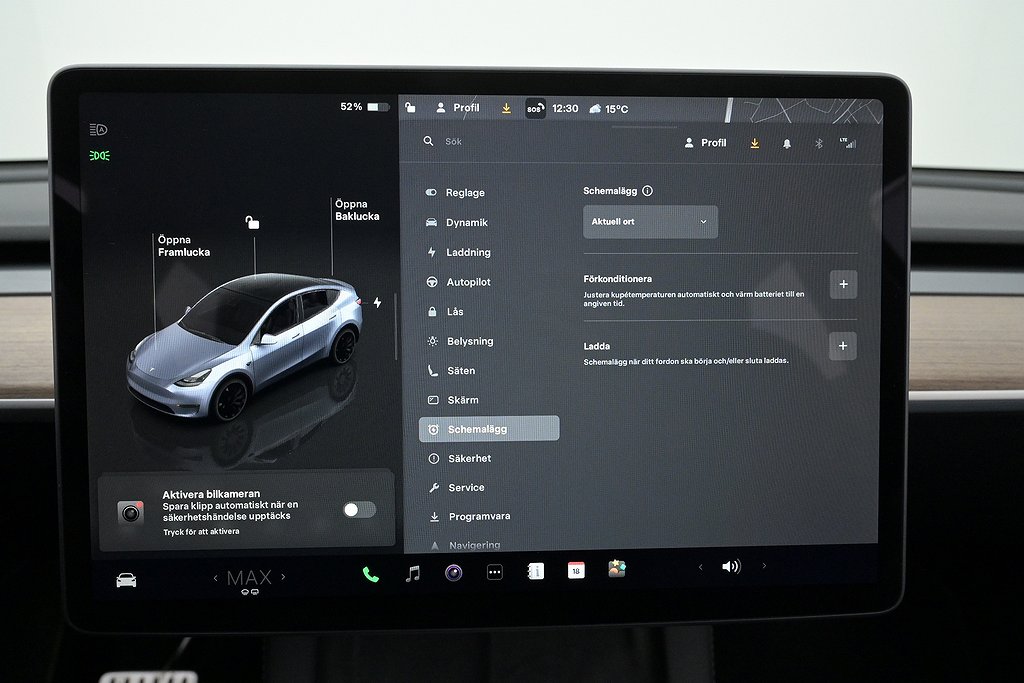Open the calendar app icon
Image resolution: width=1024 pixels, height=683 pixels.
pyautogui.click(x=576, y=570)
